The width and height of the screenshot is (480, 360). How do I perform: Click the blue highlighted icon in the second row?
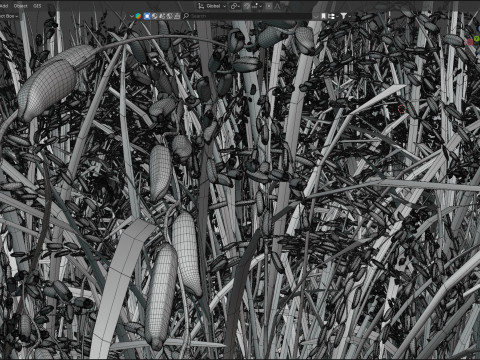(x=147, y=16)
